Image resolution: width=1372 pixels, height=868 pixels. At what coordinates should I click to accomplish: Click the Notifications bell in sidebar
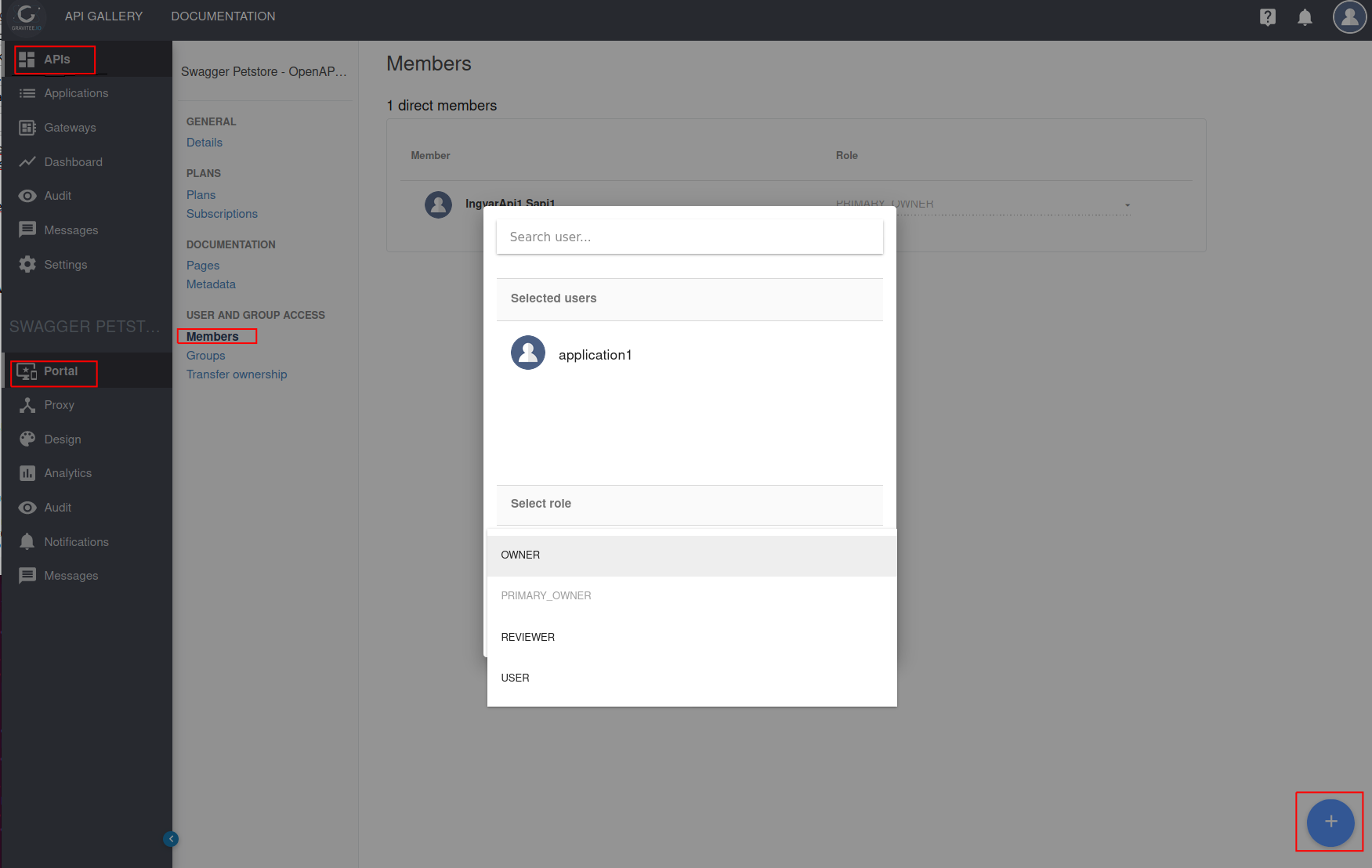coord(27,542)
